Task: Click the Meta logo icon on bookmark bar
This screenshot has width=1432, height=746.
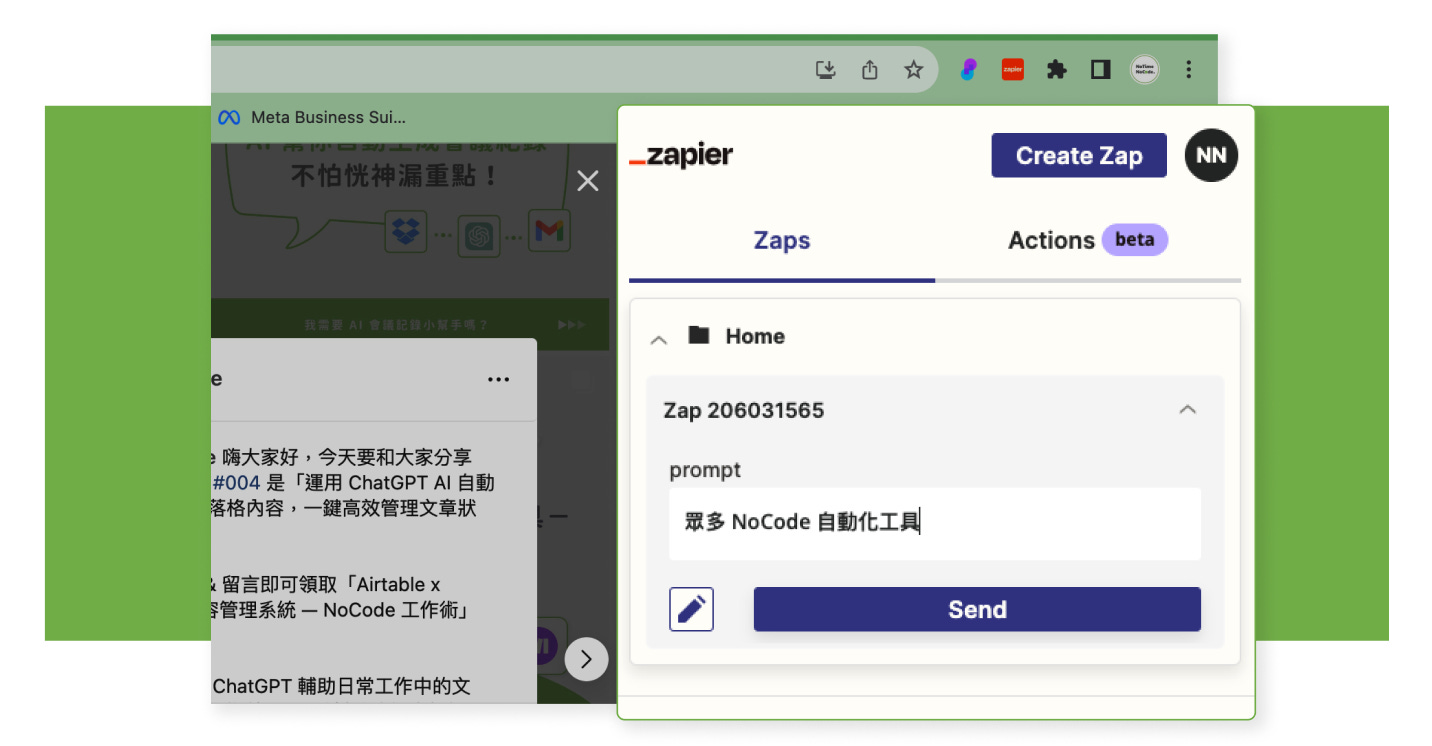Action: (229, 118)
